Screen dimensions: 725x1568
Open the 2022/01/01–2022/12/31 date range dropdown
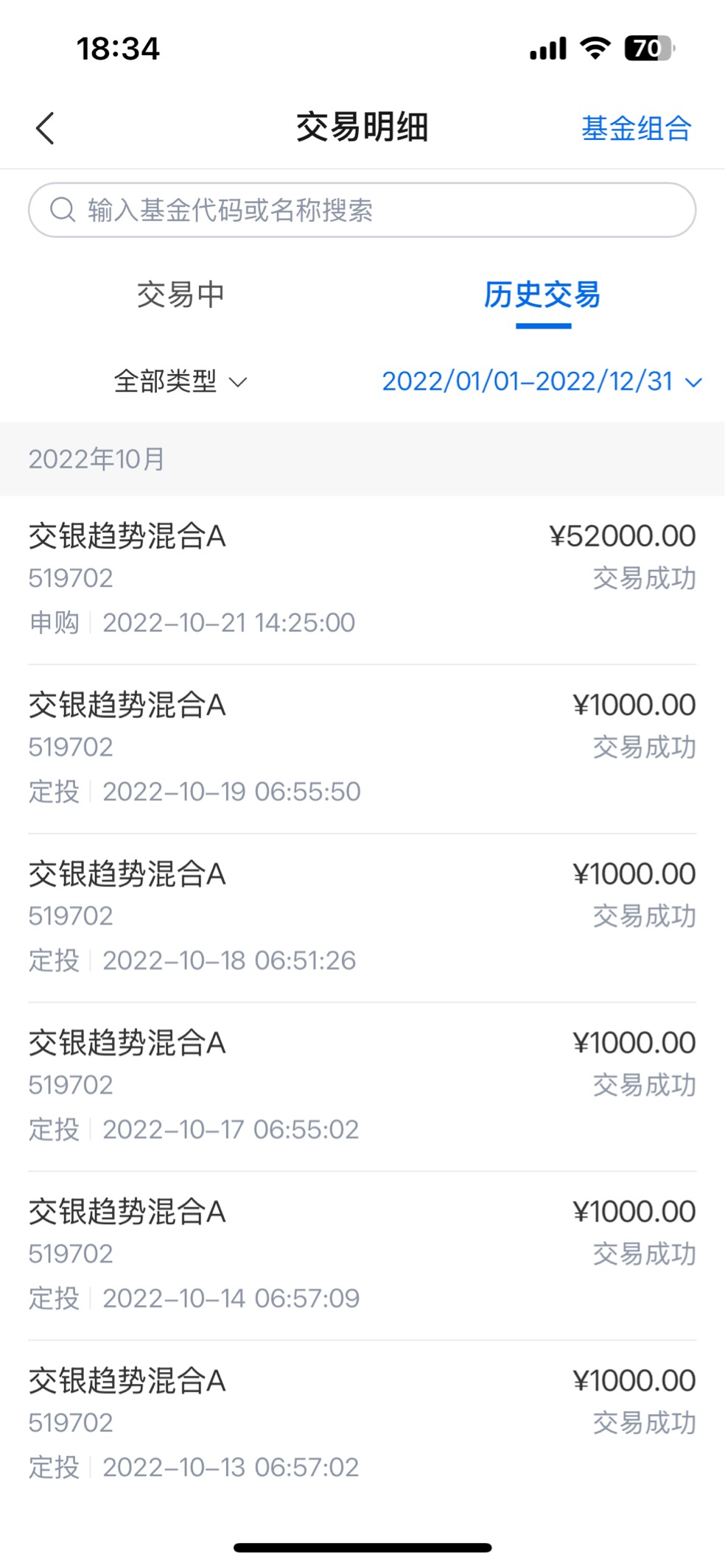[x=542, y=382]
